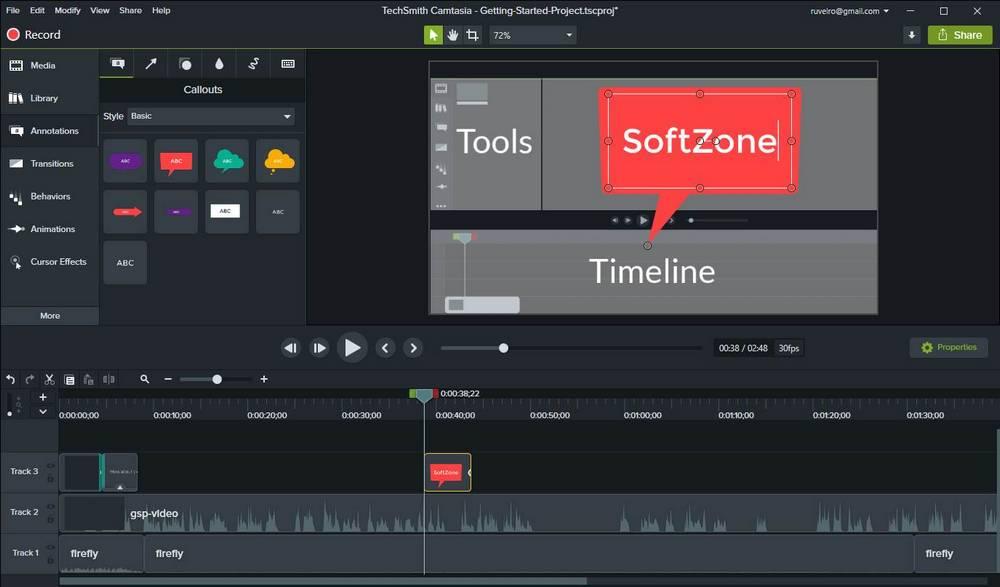Click the split clip icon in timeline toolbar
Image resolution: width=1000 pixels, height=587 pixels.
click(x=109, y=379)
